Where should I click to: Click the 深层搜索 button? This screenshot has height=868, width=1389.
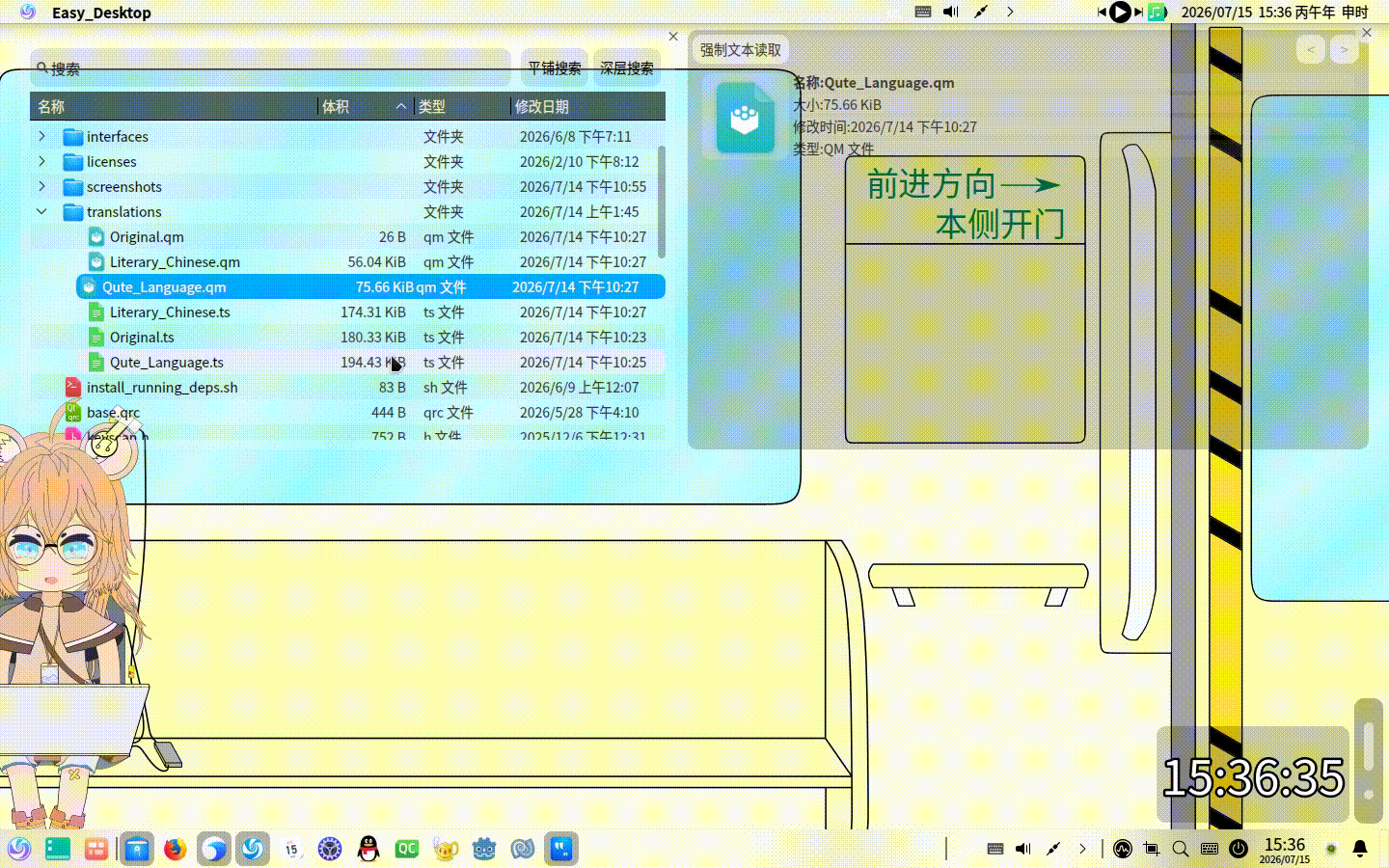(x=627, y=68)
